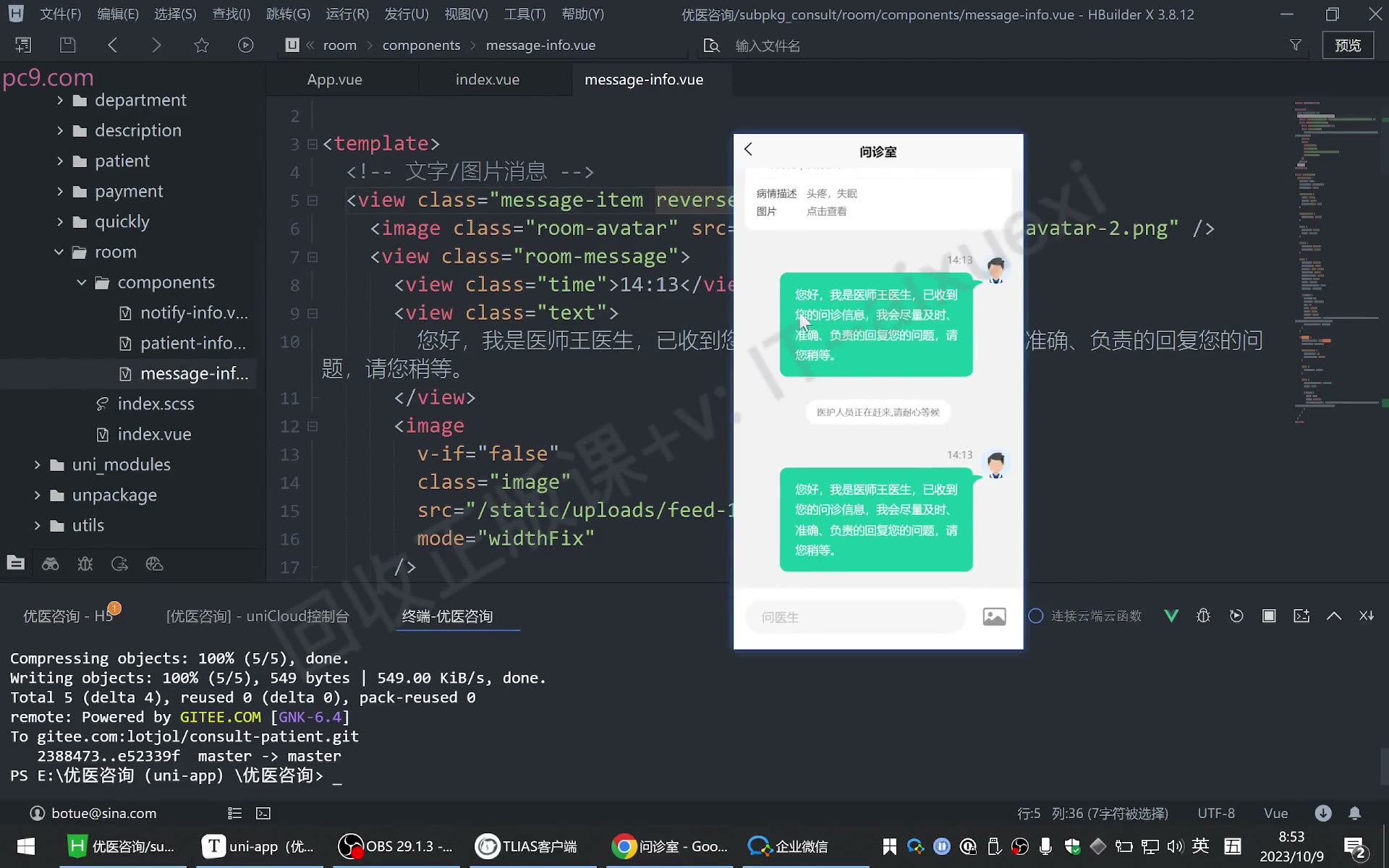The height and width of the screenshot is (868, 1389).
Task: Click the 预览 preview button
Action: (1348, 45)
